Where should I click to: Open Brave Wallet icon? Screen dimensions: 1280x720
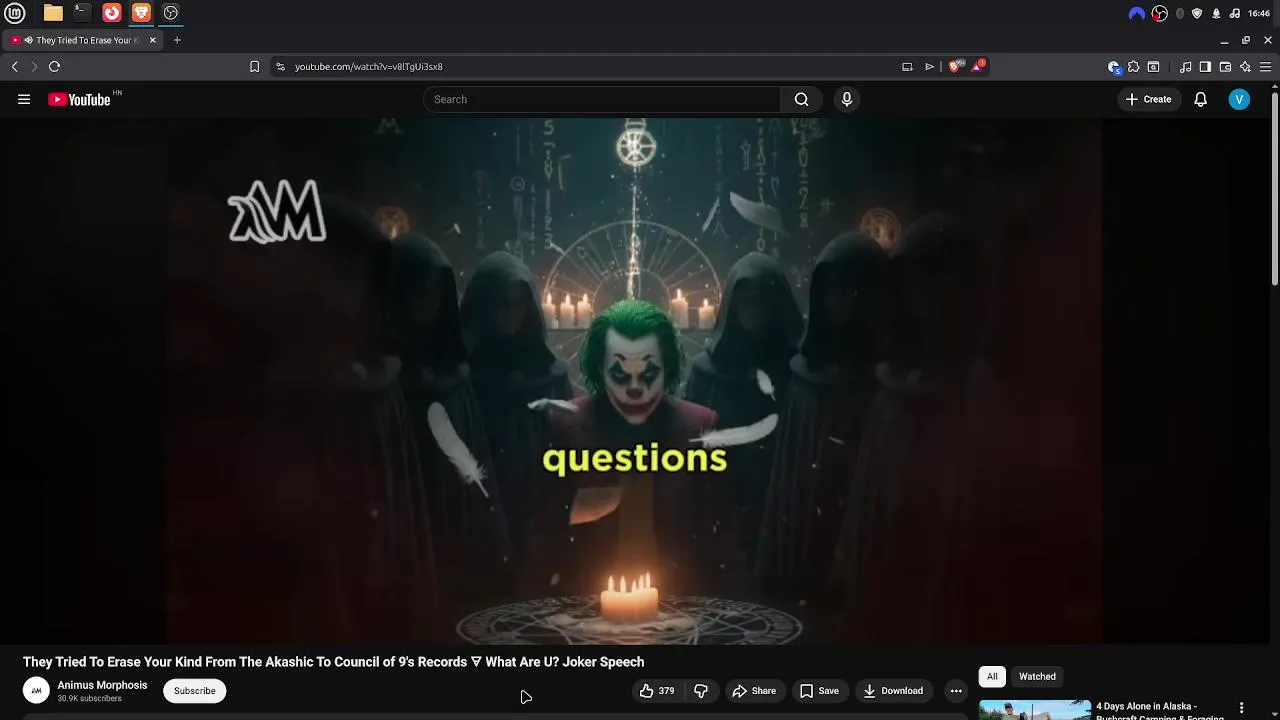(1225, 67)
